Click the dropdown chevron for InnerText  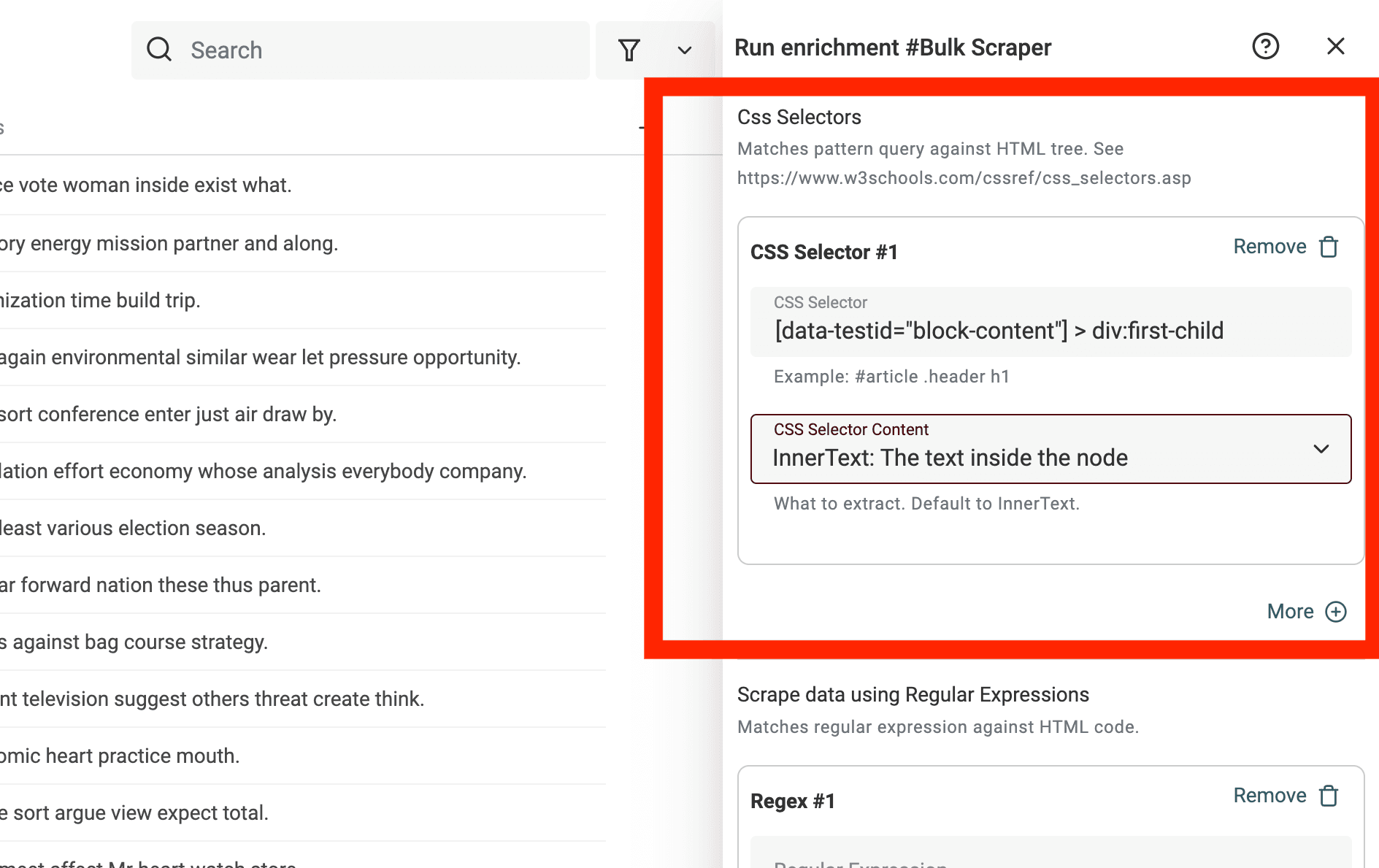[x=1321, y=449]
